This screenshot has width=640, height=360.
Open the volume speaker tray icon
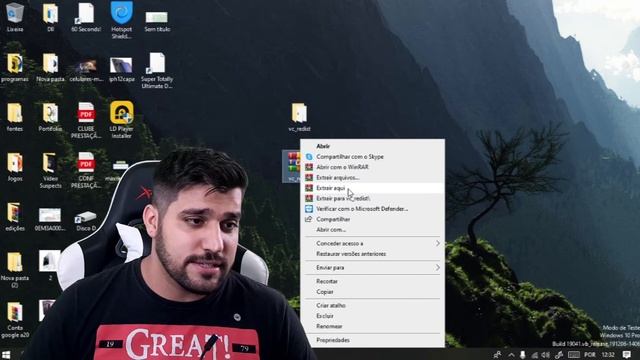545,355
